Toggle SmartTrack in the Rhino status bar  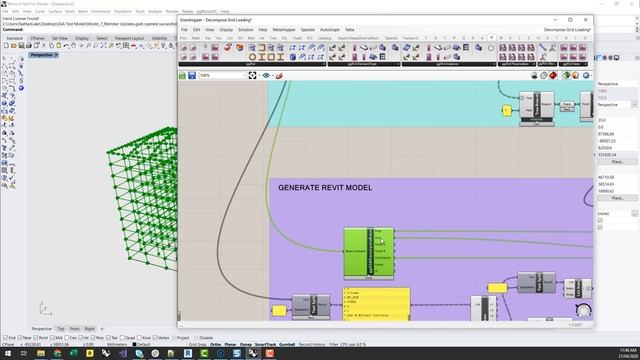point(266,344)
